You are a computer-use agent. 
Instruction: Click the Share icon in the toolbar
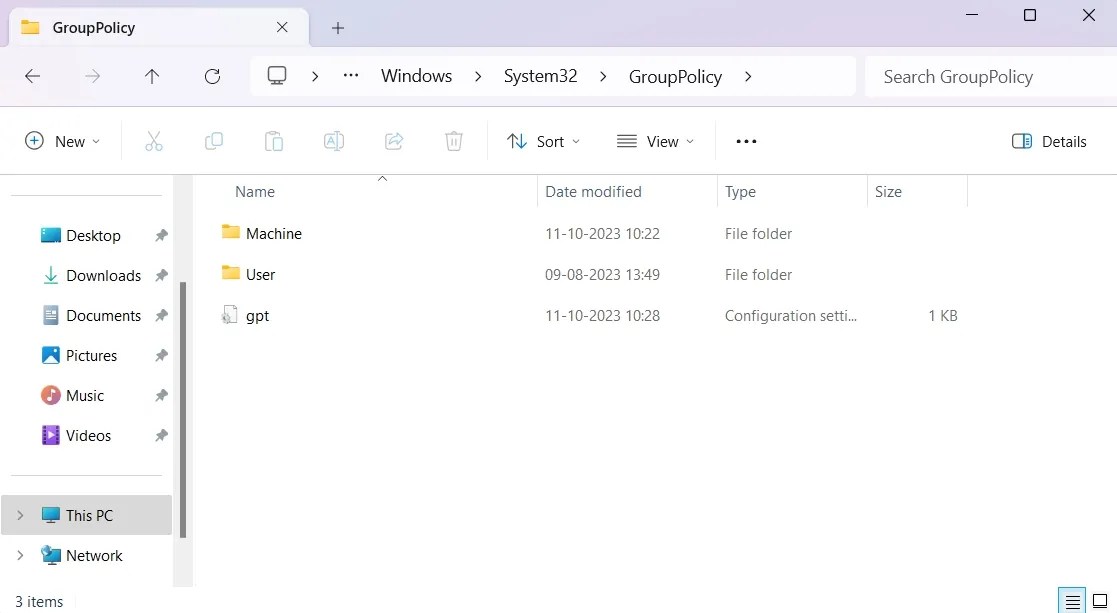tap(393, 141)
